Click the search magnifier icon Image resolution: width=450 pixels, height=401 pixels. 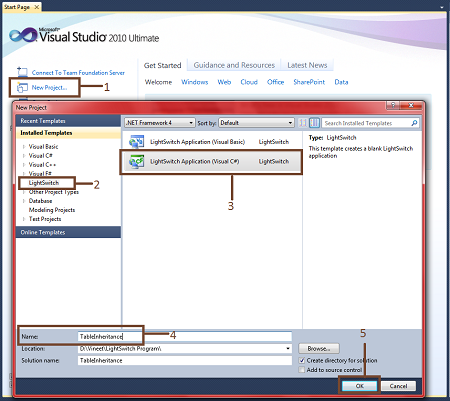pos(414,123)
